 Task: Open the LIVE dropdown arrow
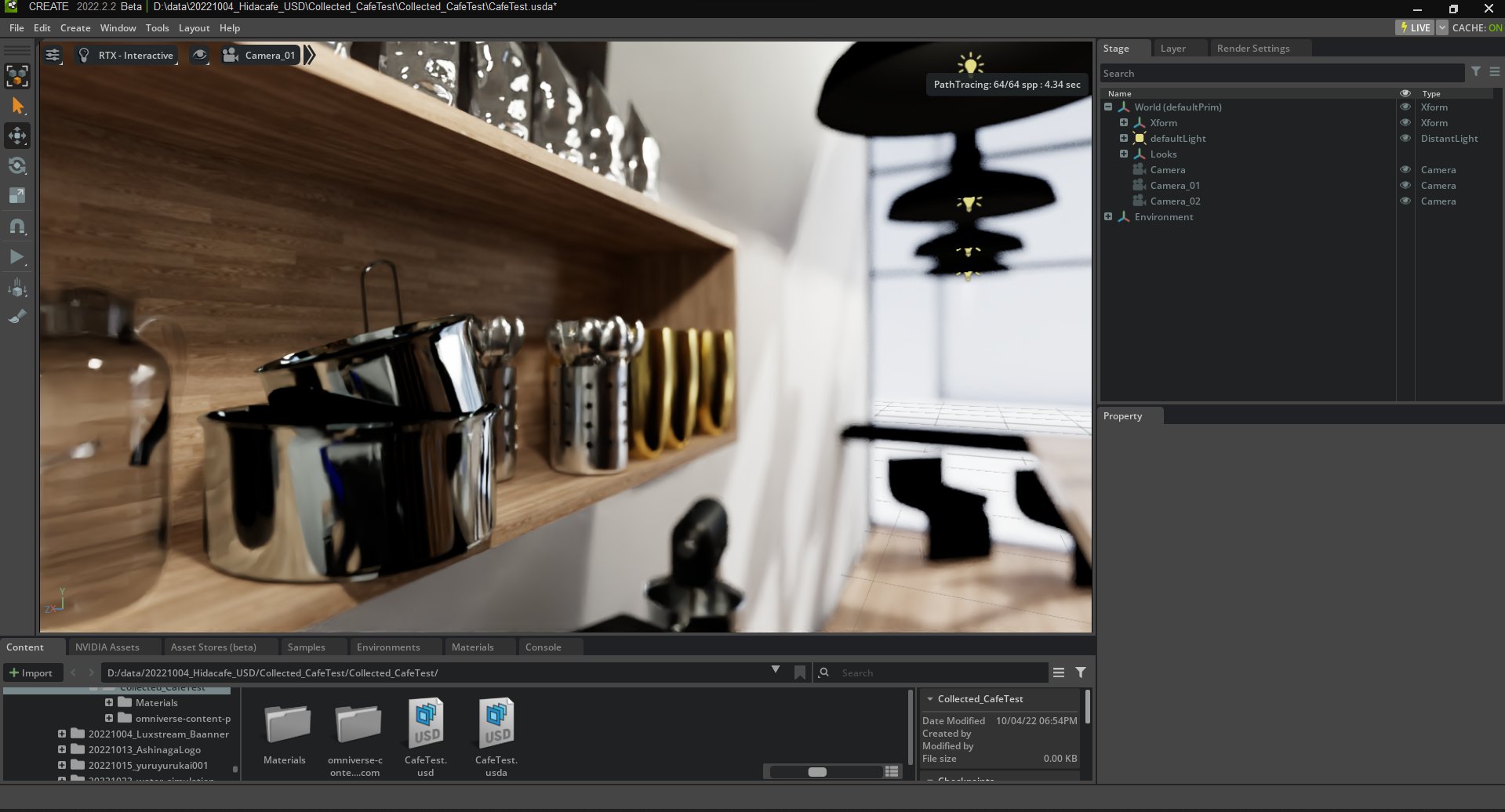click(1441, 27)
